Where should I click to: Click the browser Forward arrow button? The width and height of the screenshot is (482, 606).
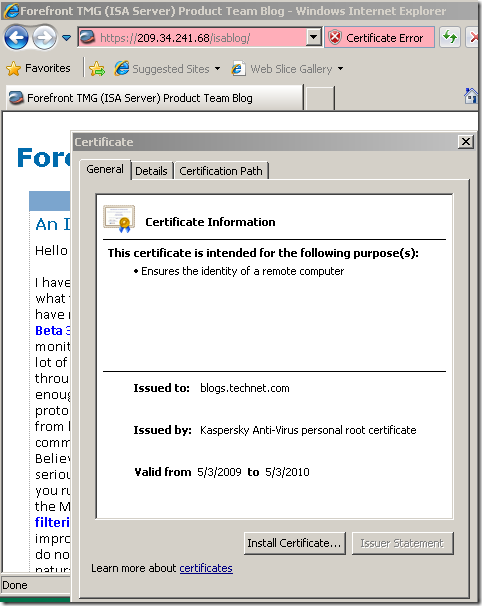point(44,38)
